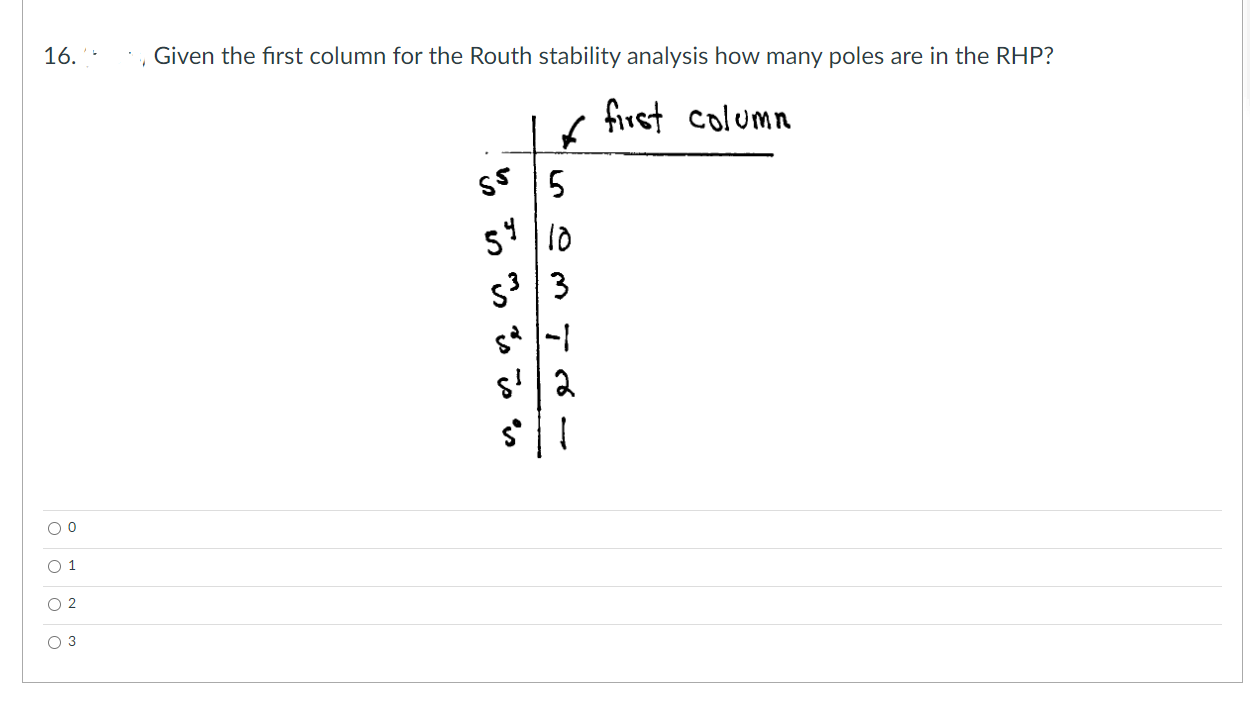This screenshot has height=701, width=1250.
Task: Select the radio button for answer 1
Action: (x=55, y=565)
